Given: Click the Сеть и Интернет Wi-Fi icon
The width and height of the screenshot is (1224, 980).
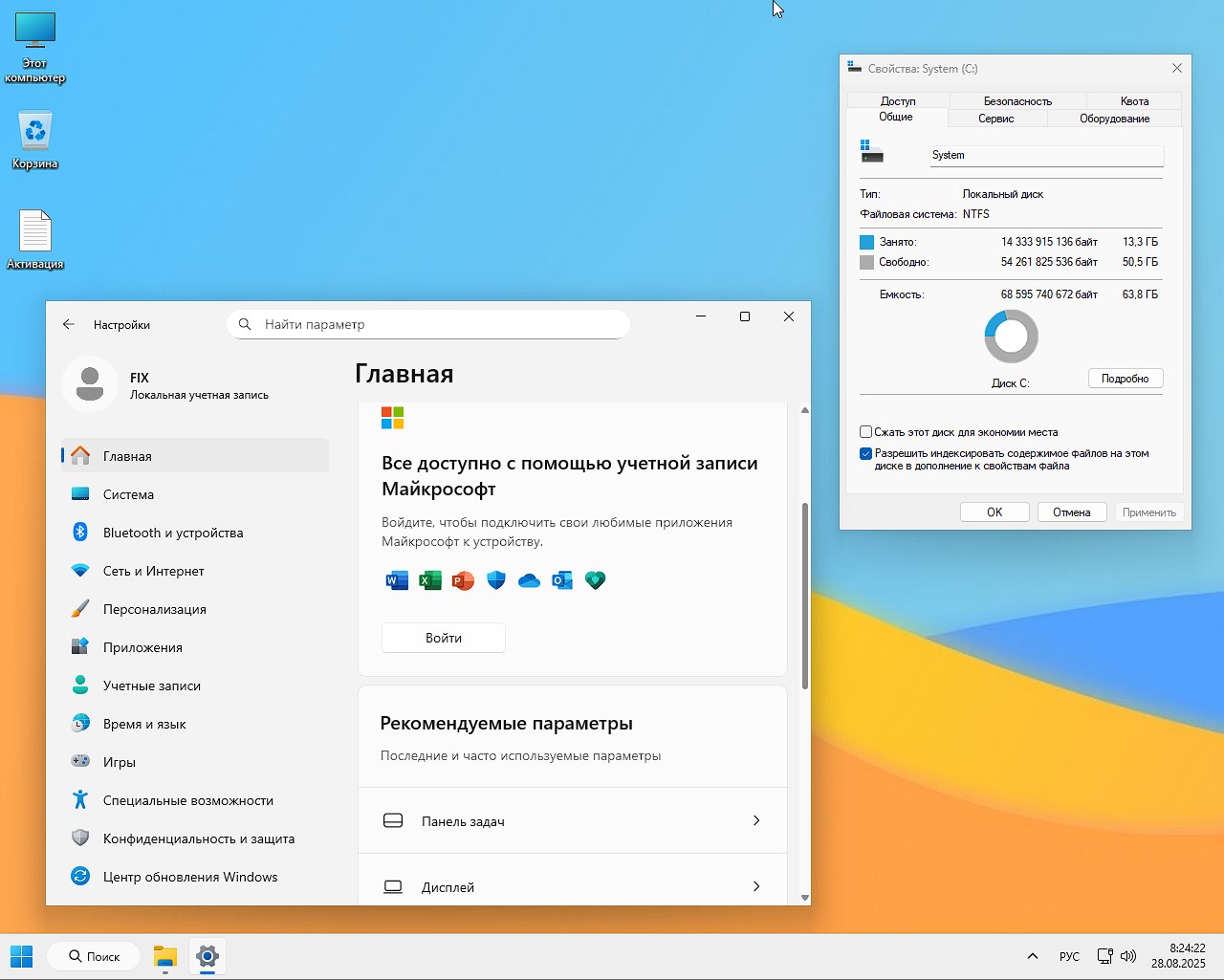Looking at the screenshot, I should [80, 571].
